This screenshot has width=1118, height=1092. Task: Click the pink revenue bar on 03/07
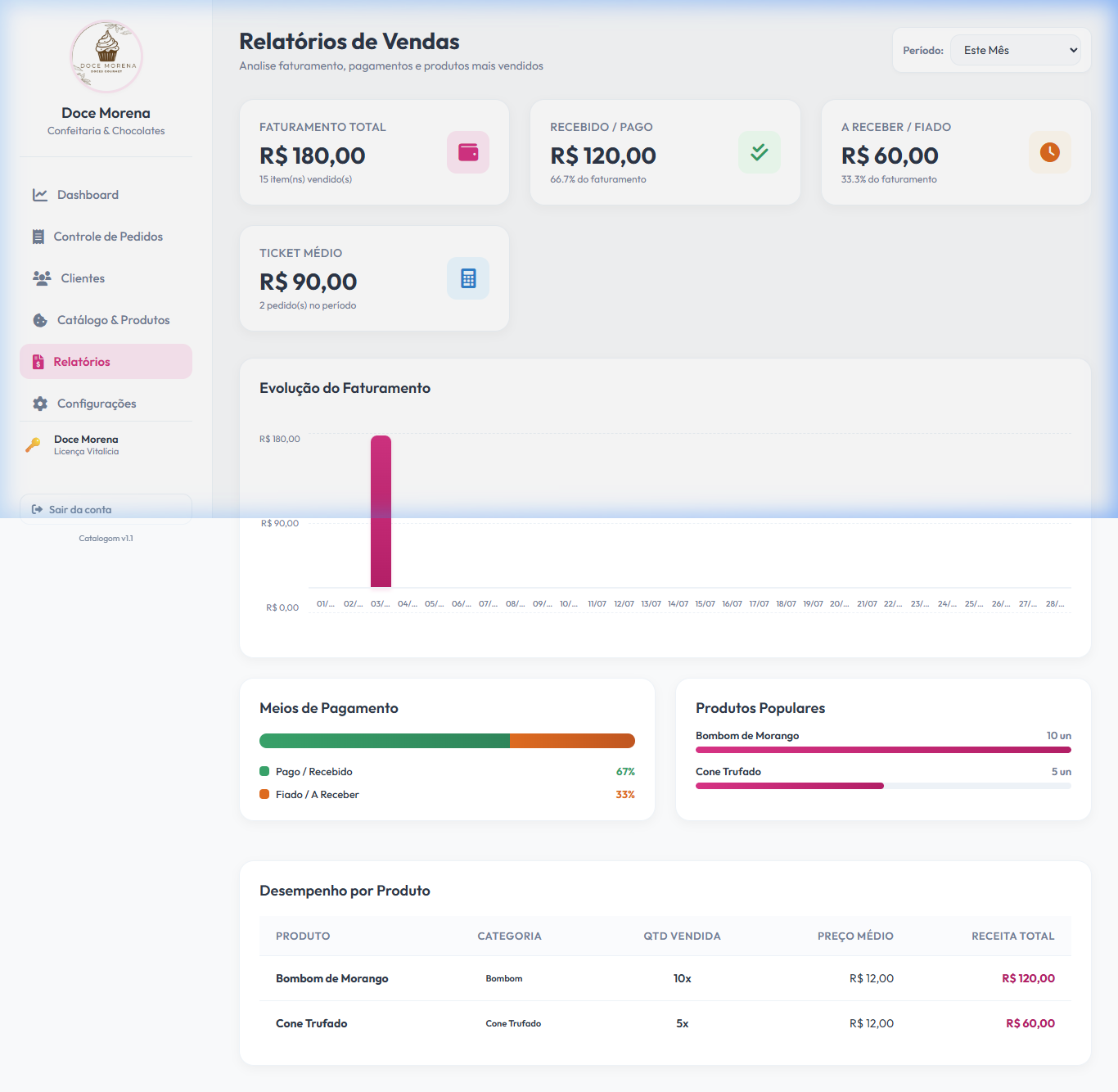tap(381, 511)
